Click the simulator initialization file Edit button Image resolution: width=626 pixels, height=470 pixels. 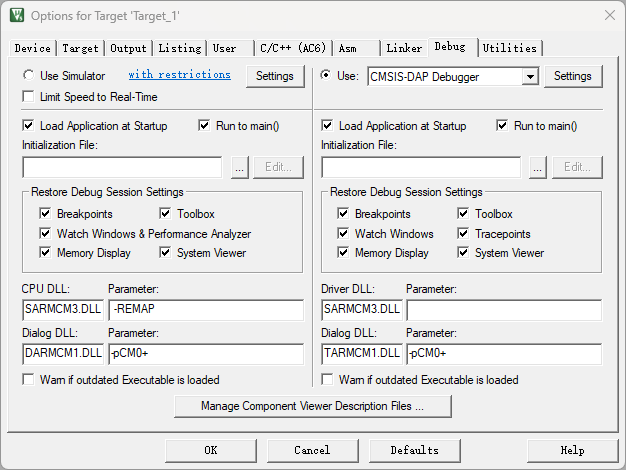tap(278, 167)
